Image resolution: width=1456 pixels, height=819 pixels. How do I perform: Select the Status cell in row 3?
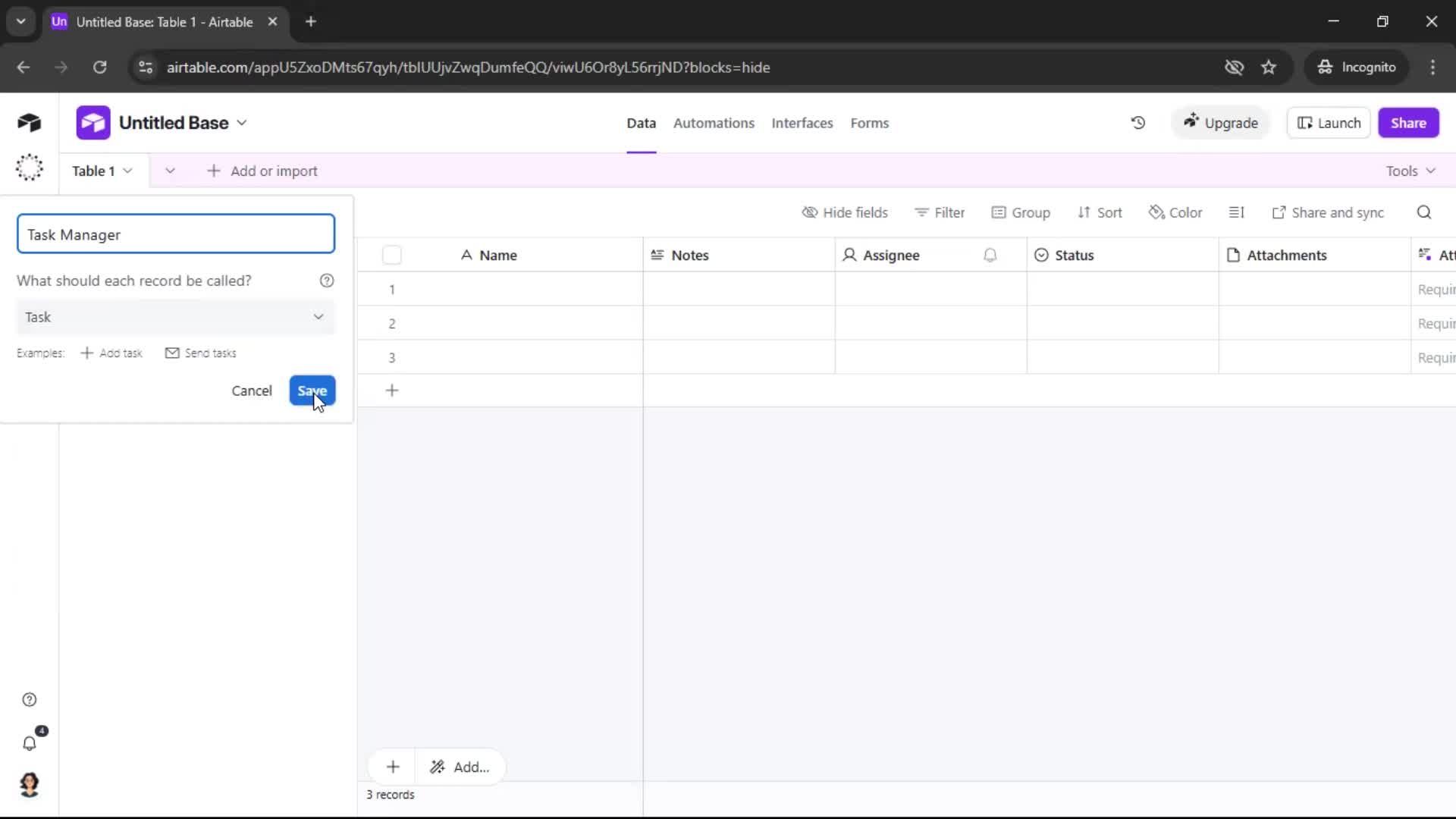(x=1122, y=357)
